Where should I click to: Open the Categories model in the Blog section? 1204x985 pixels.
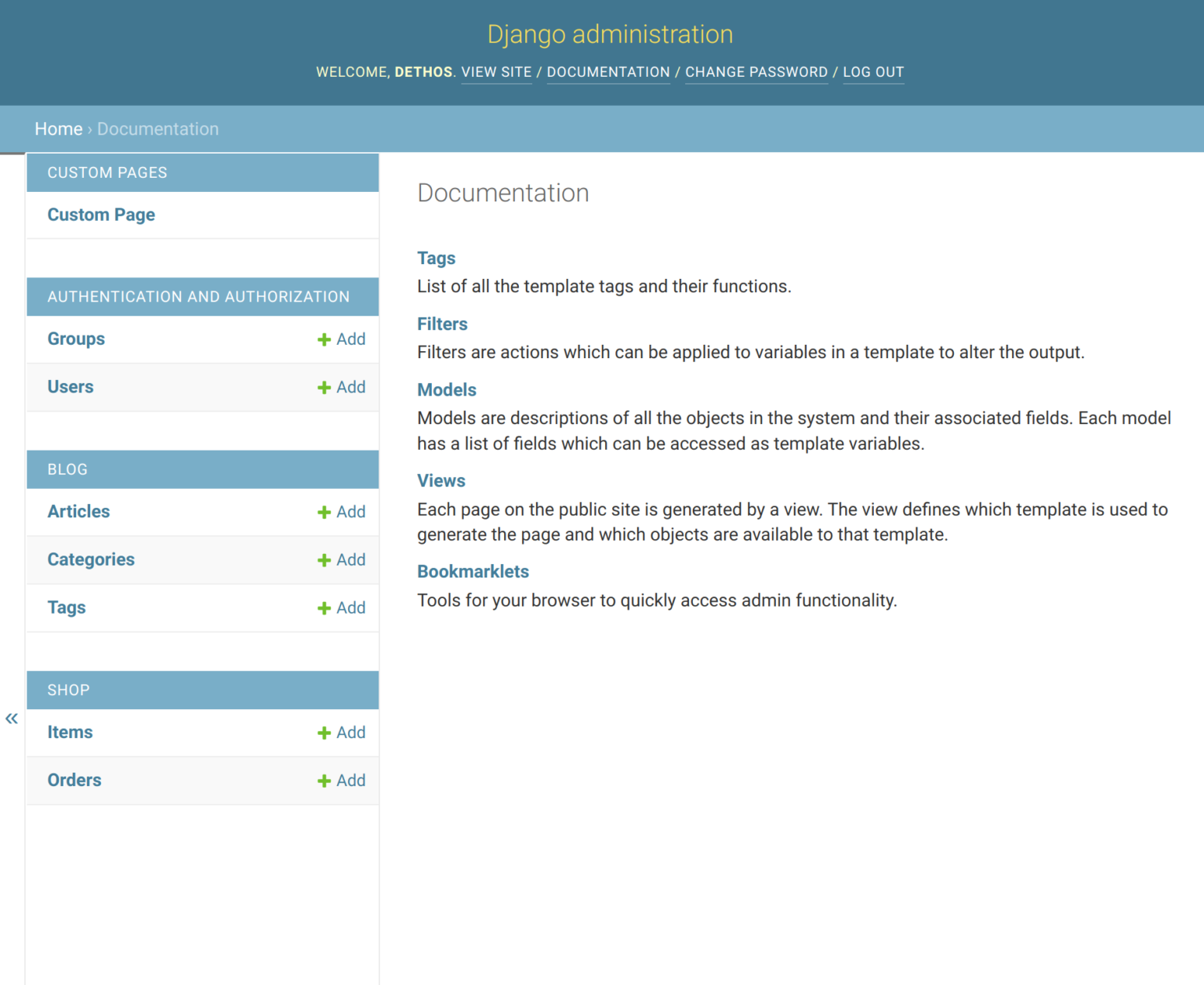click(x=91, y=559)
